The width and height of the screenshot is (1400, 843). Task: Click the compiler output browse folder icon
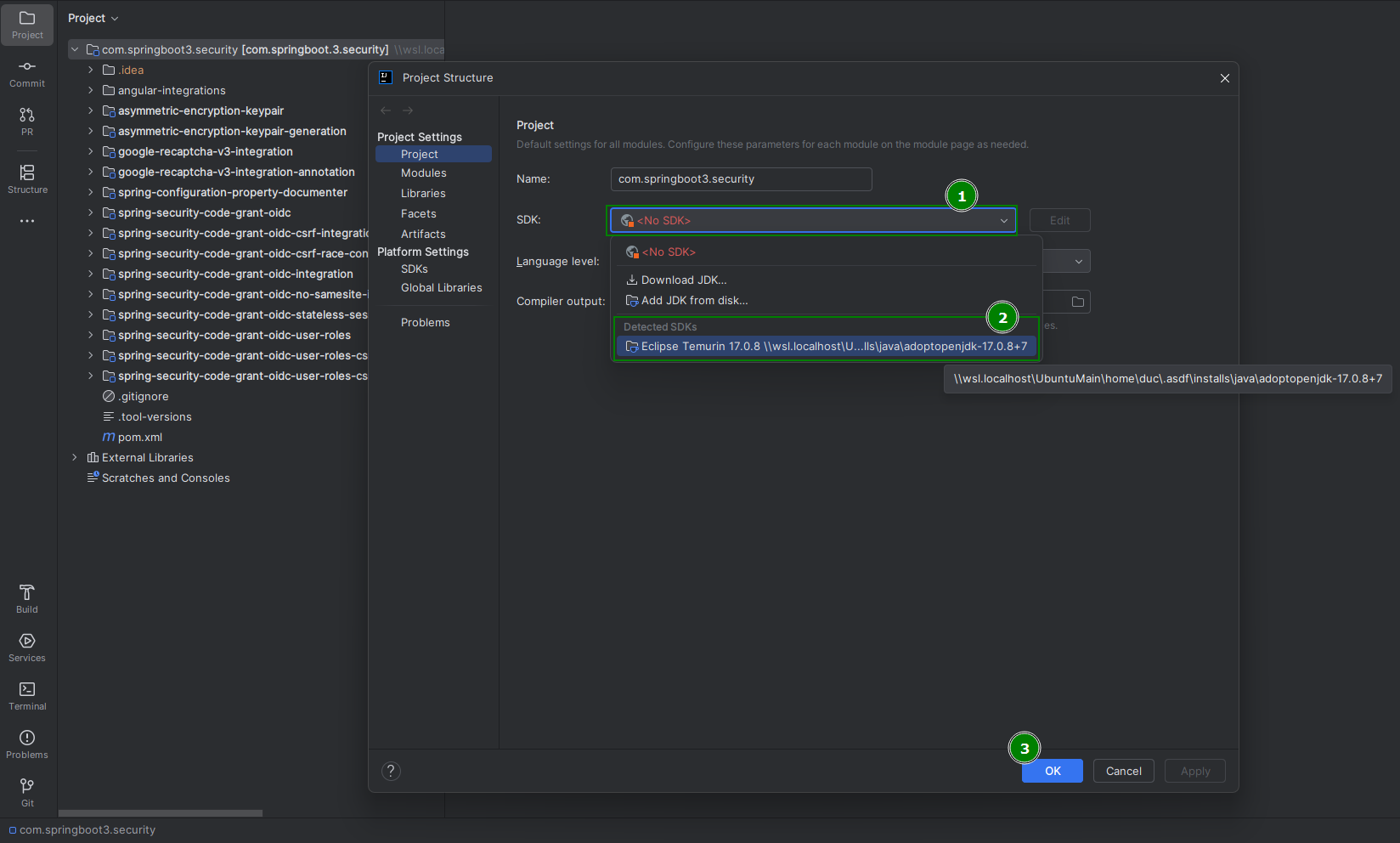coord(1078,302)
